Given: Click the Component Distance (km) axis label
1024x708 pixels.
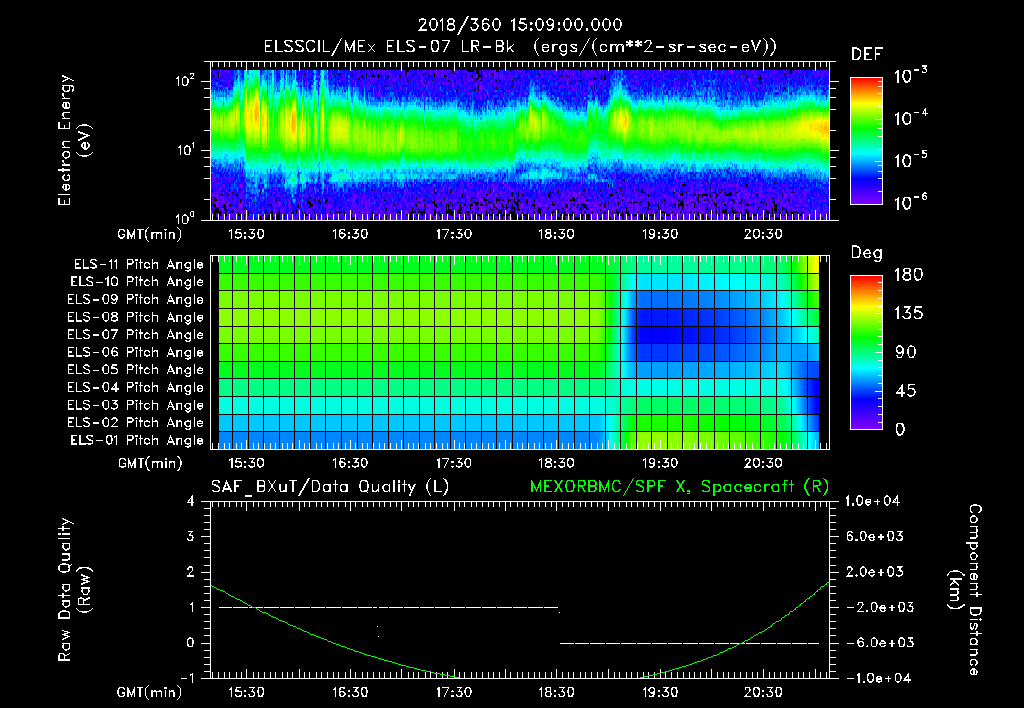Looking at the screenshot, I should point(965,590).
